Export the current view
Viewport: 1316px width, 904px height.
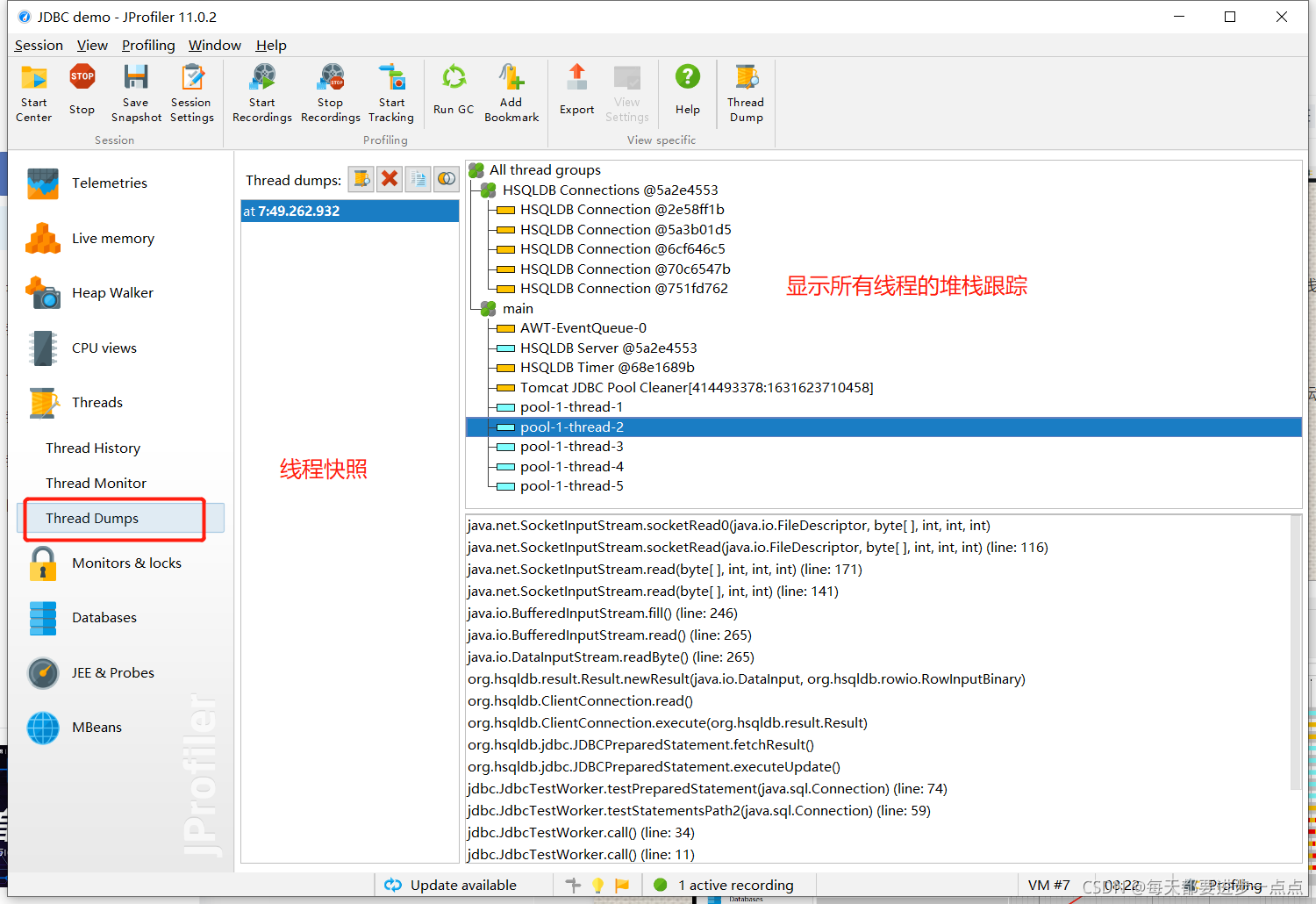pos(576,90)
